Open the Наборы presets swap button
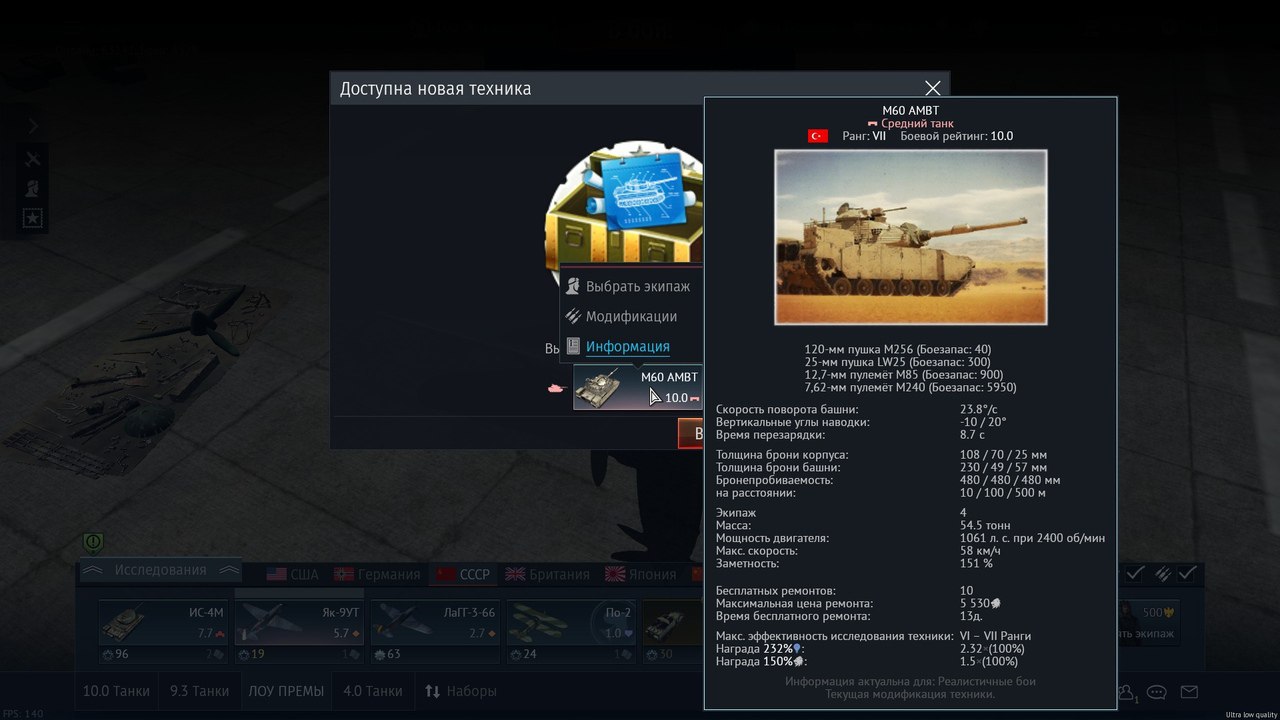 click(461, 691)
